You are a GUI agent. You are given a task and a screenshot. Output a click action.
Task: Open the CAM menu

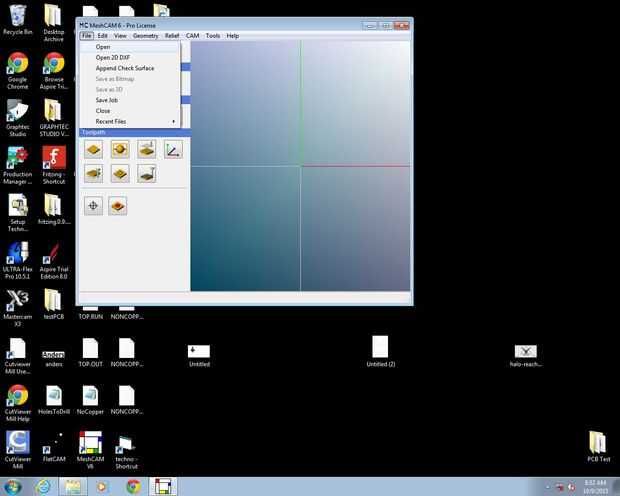coord(193,36)
